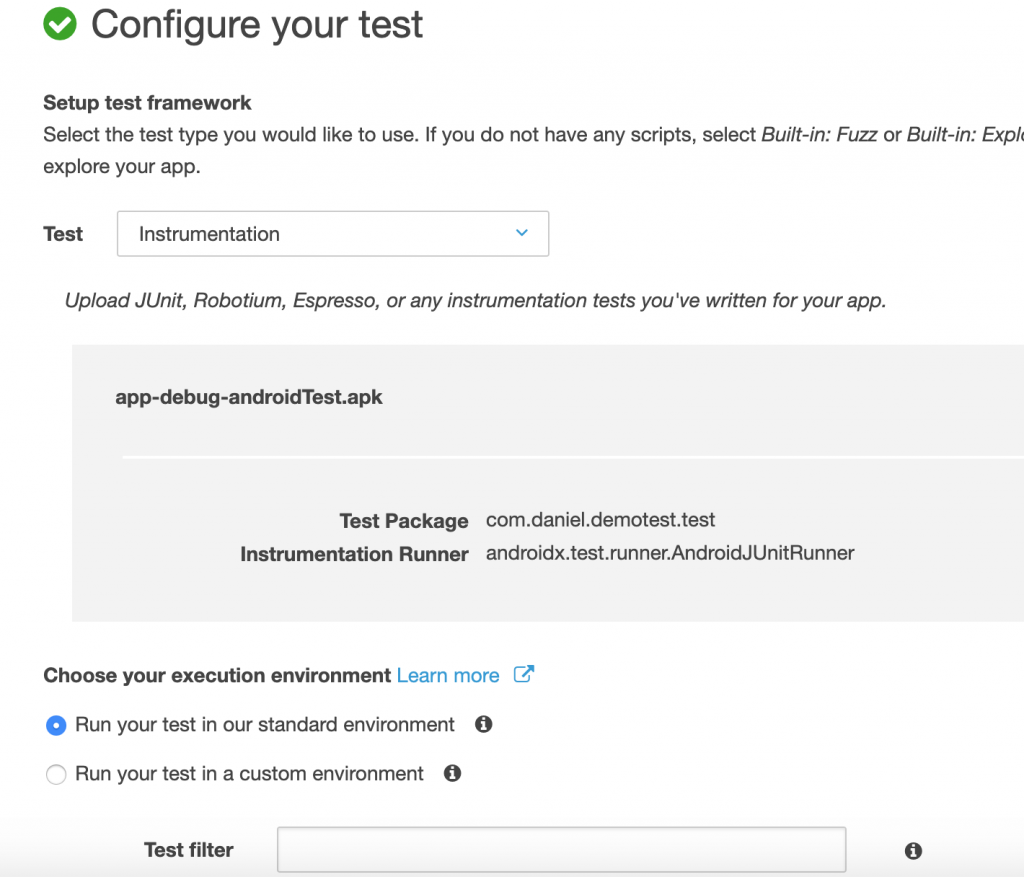
Task: Click info icon beside custom environment option
Action: [x=452, y=773]
